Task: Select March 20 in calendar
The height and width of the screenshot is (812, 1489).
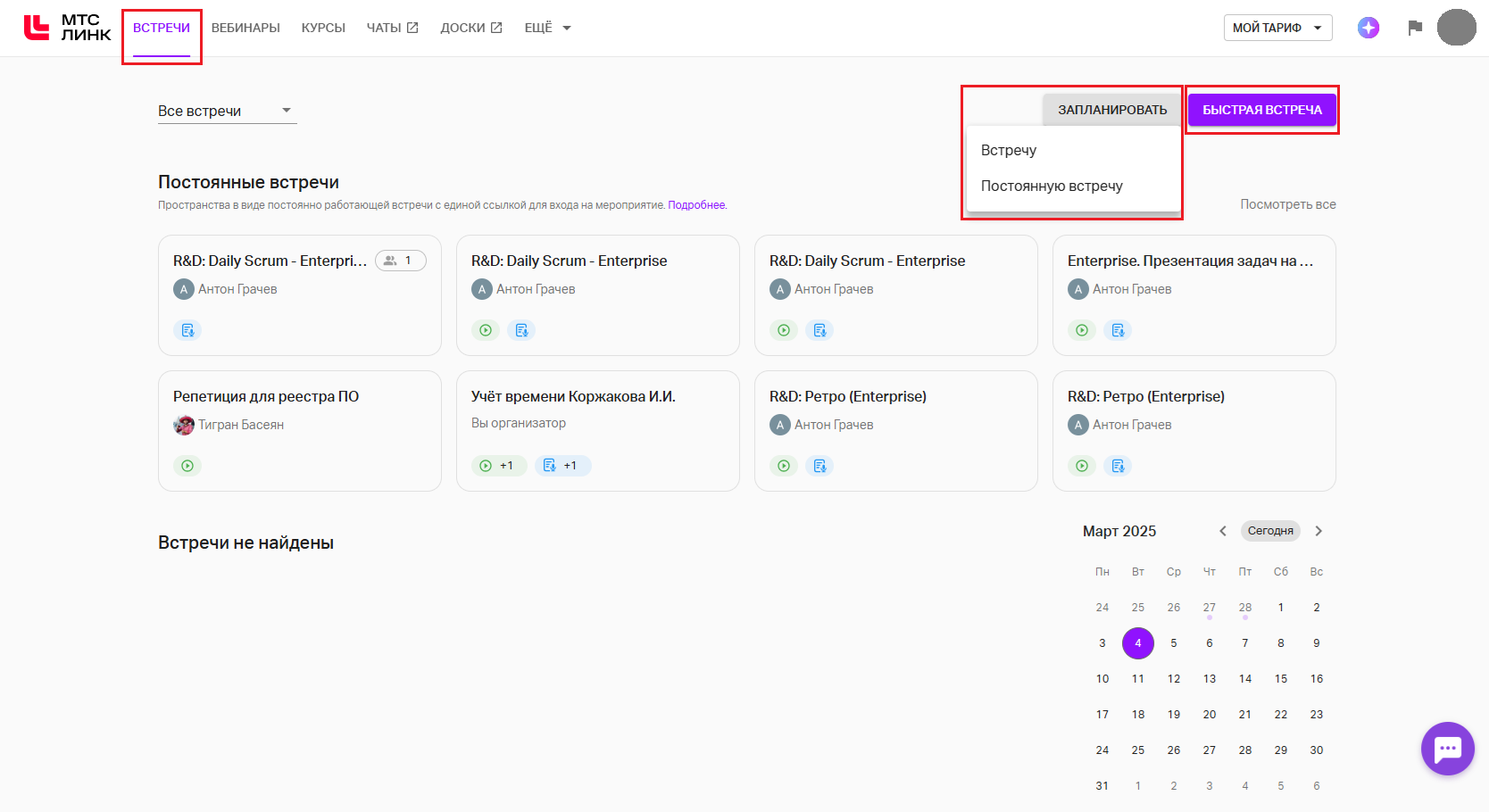Action: (1210, 715)
